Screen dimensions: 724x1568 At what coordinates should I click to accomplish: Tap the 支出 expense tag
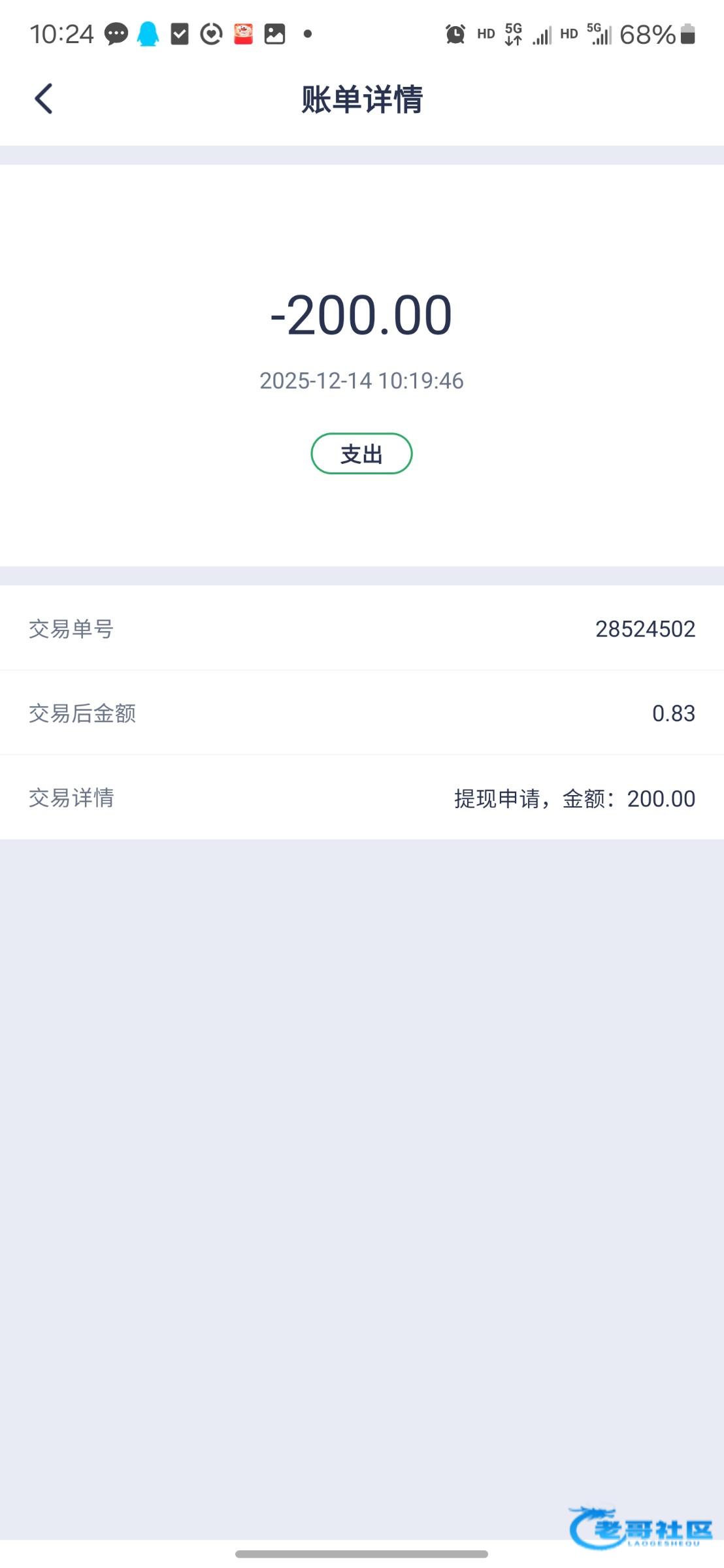[x=361, y=453]
